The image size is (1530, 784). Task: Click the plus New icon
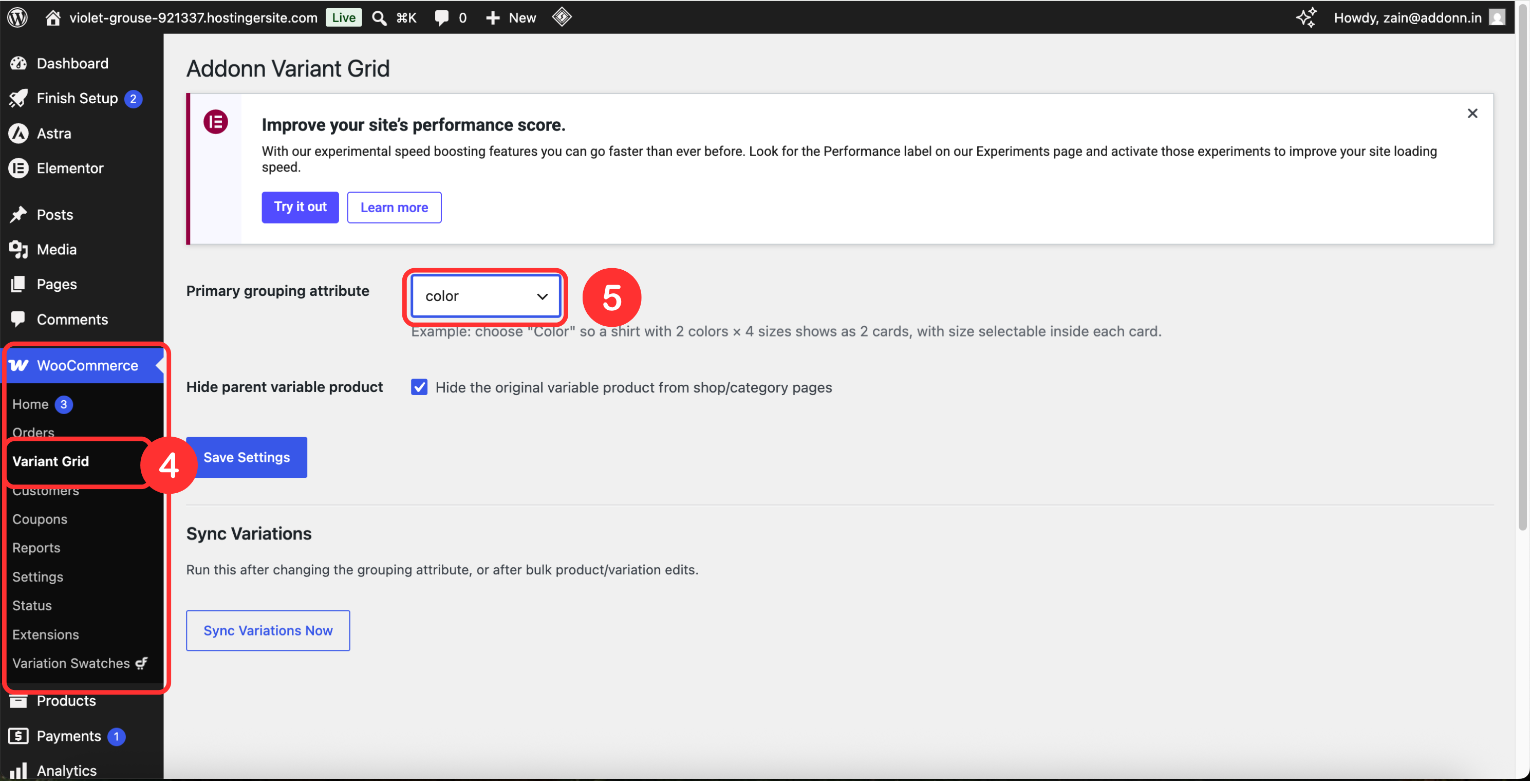(x=492, y=18)
